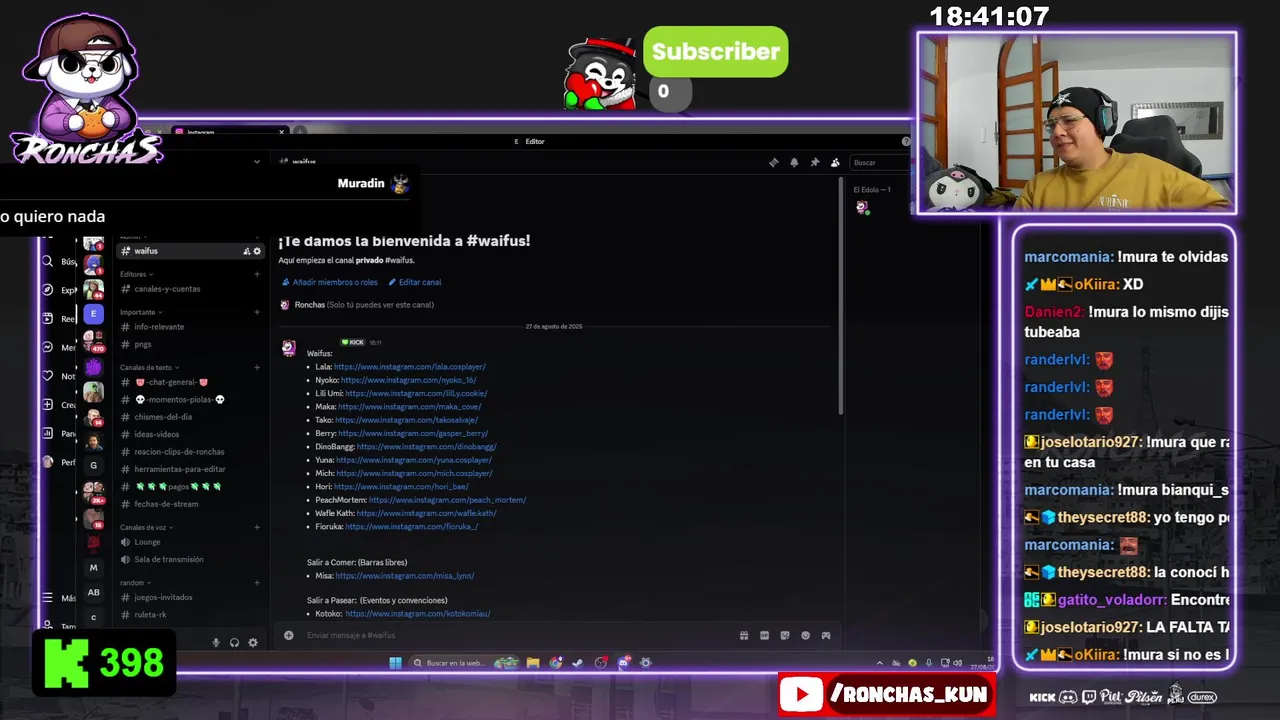The image size is (1280, 720).
Task: Open the emoji picker in message bar
Action: (805, 635)
